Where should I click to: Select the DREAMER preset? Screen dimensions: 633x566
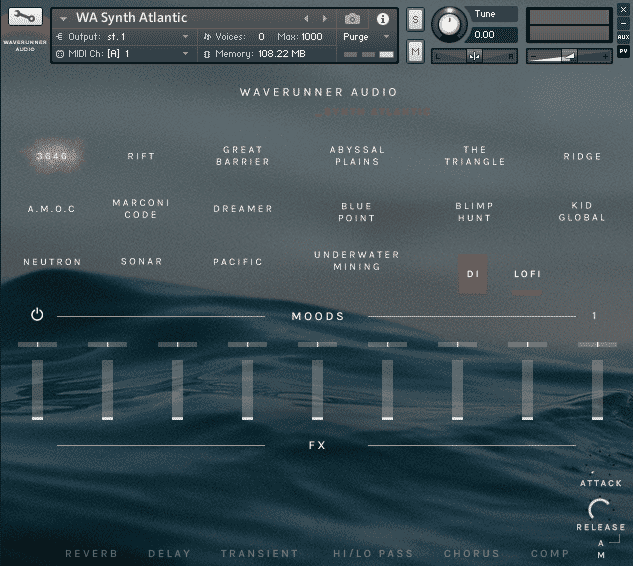tap(243, 209)
